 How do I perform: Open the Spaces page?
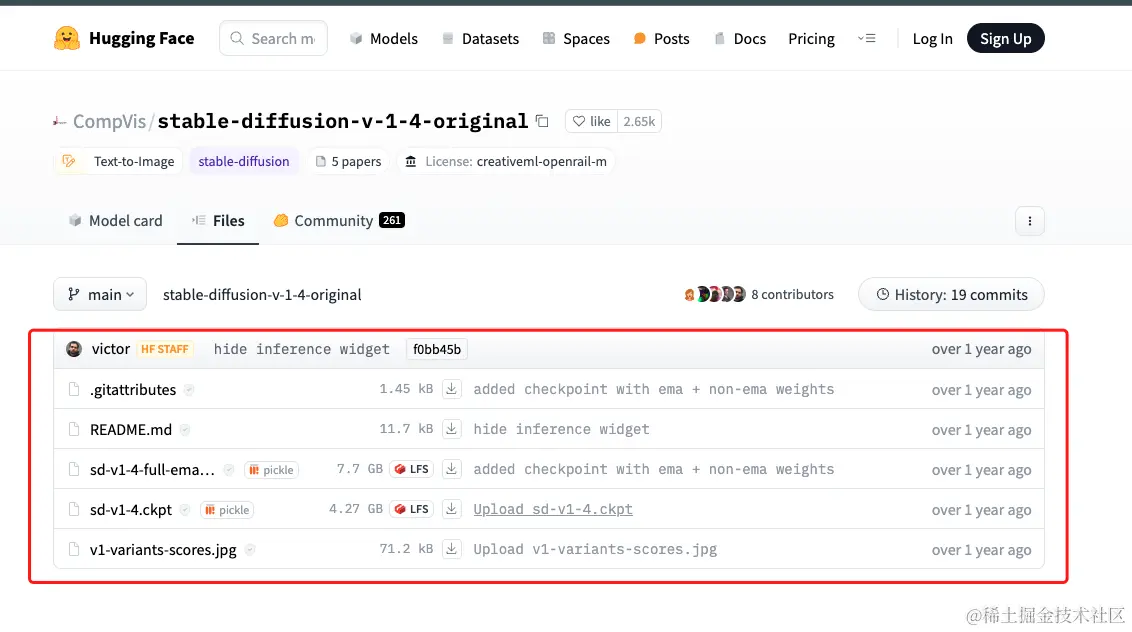576,38
